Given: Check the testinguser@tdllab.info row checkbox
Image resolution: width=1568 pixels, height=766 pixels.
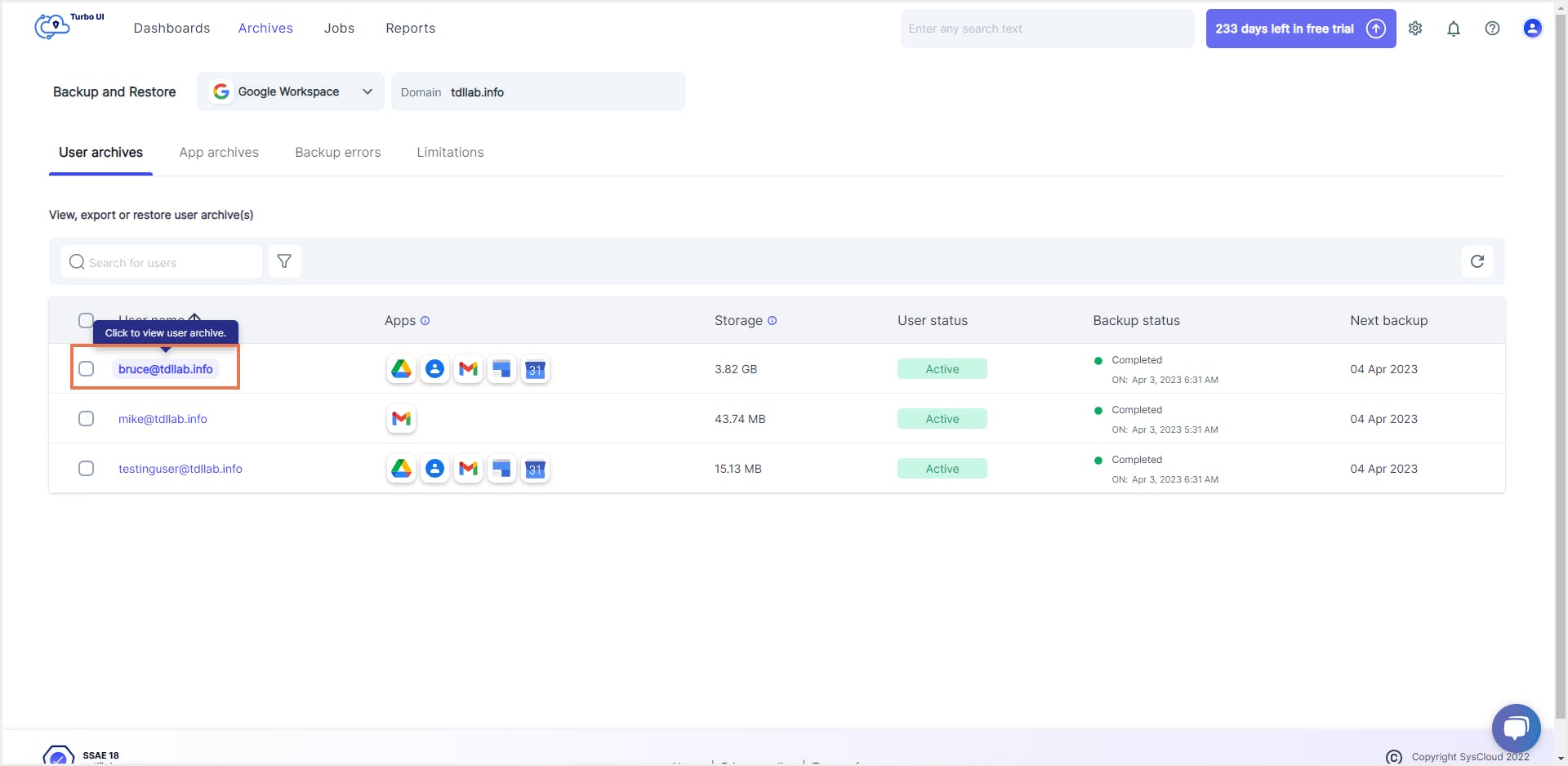Looking at the screenshot, I should [86, 469].
